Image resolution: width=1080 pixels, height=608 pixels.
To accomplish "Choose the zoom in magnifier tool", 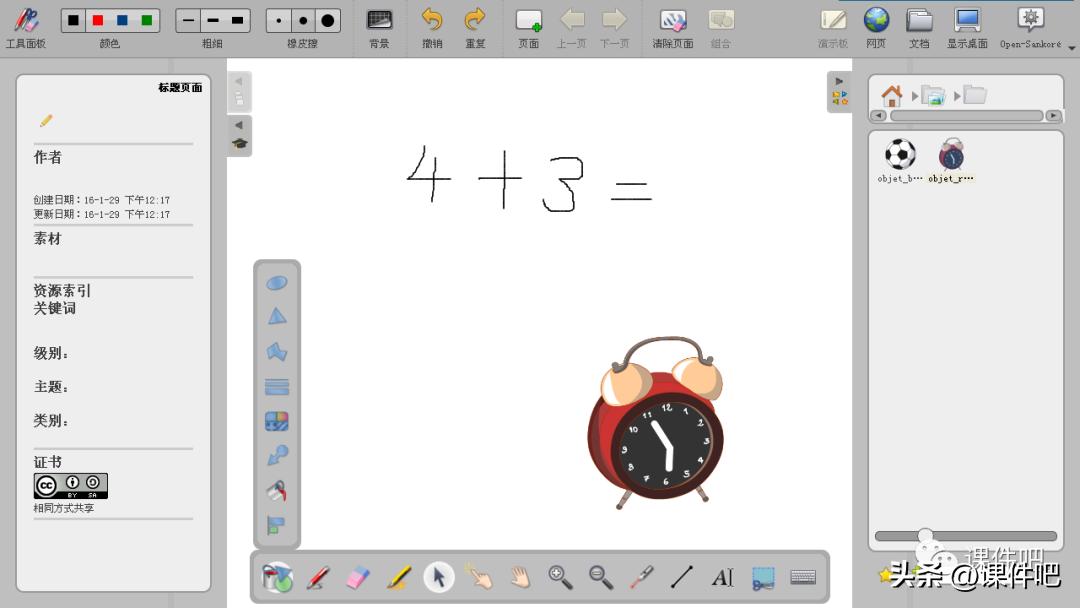I will tap(560, 577).
